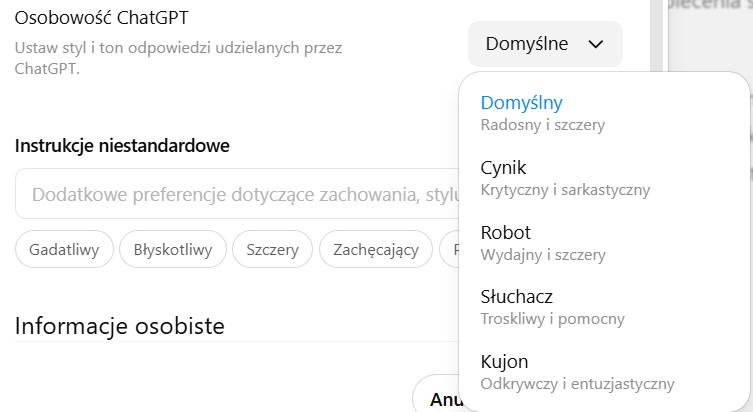Image resolution: width=753 pixels, height=412 pixels.
Task: Add the Gadatliwy trait chip
Action: (64, 250)
